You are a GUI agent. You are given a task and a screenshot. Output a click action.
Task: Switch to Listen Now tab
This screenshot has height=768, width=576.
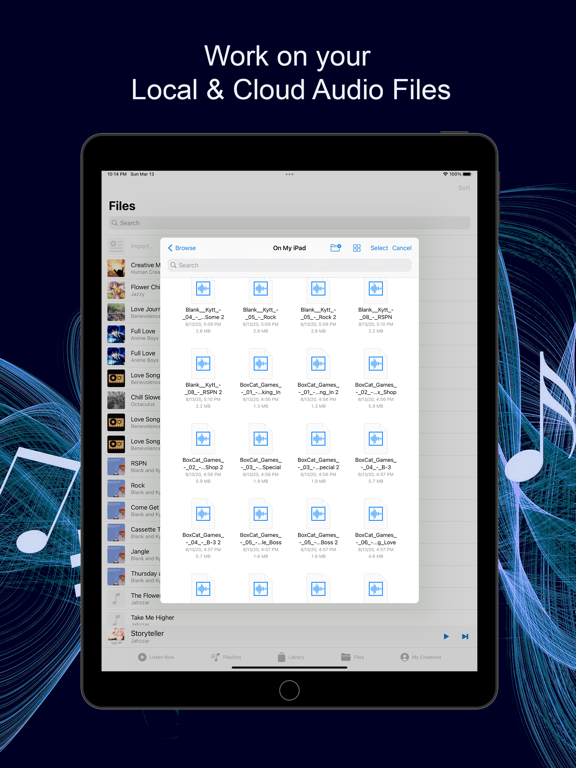156,657
